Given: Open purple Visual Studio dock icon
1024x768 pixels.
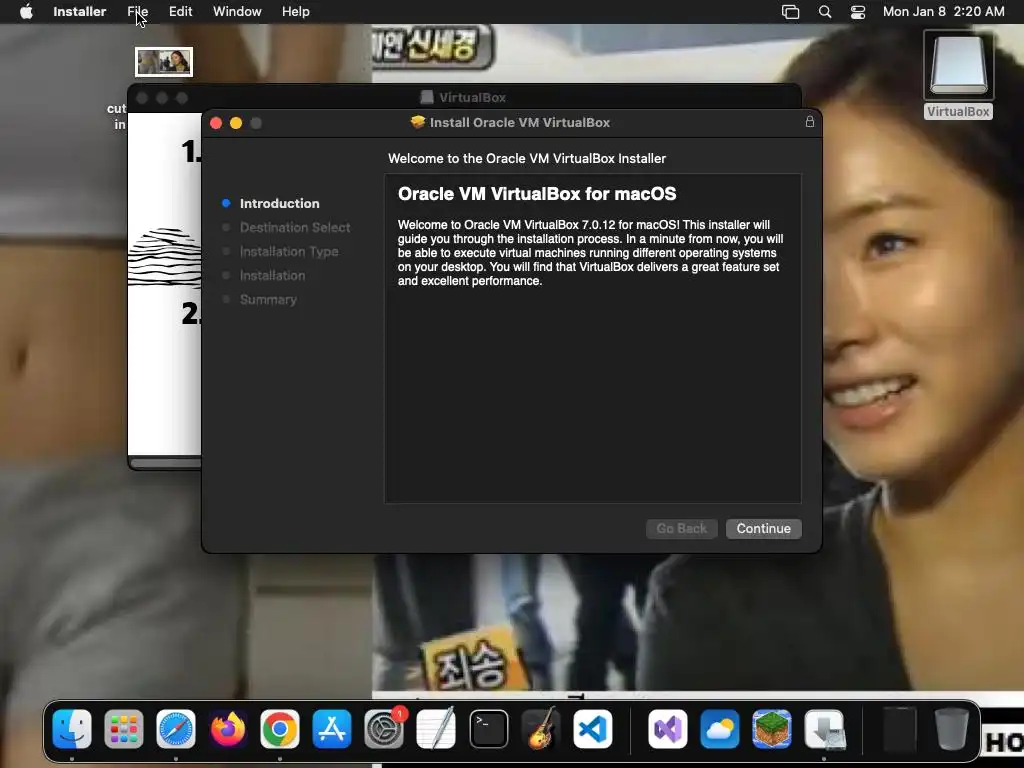Looking at the screenshot, I should [x=667, y=729].
